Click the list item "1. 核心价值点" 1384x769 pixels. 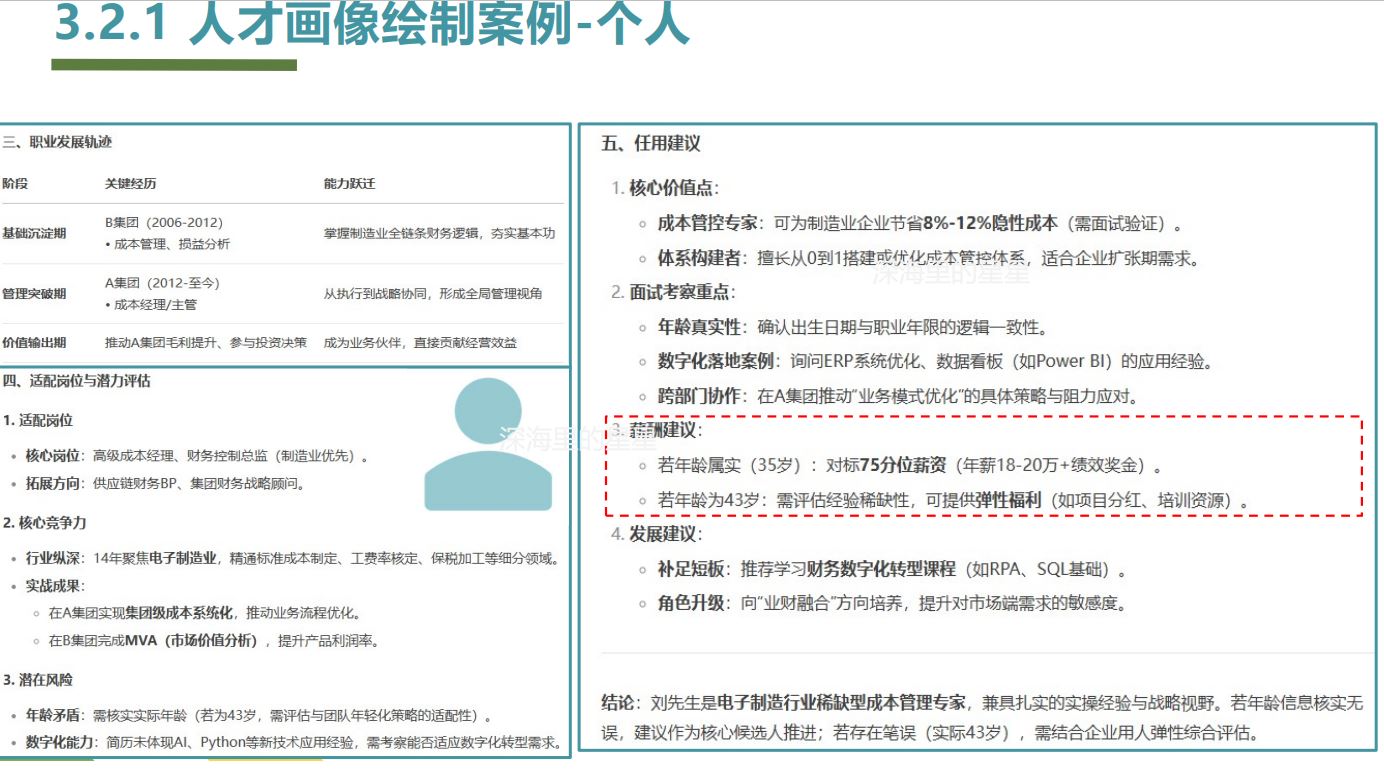[x=665, y=188]
